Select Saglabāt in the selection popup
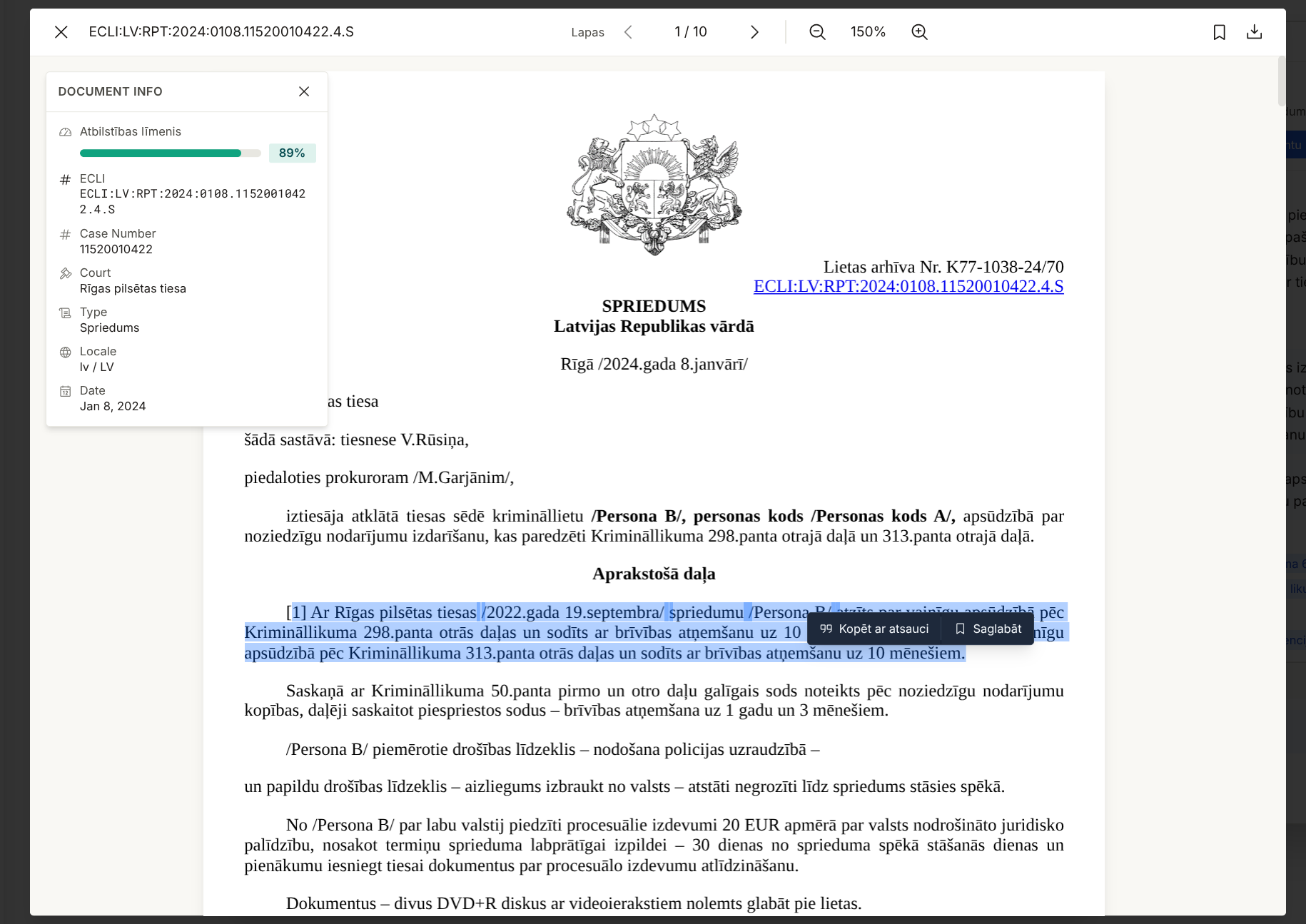1306x924 pixels. tap(988, 629)
